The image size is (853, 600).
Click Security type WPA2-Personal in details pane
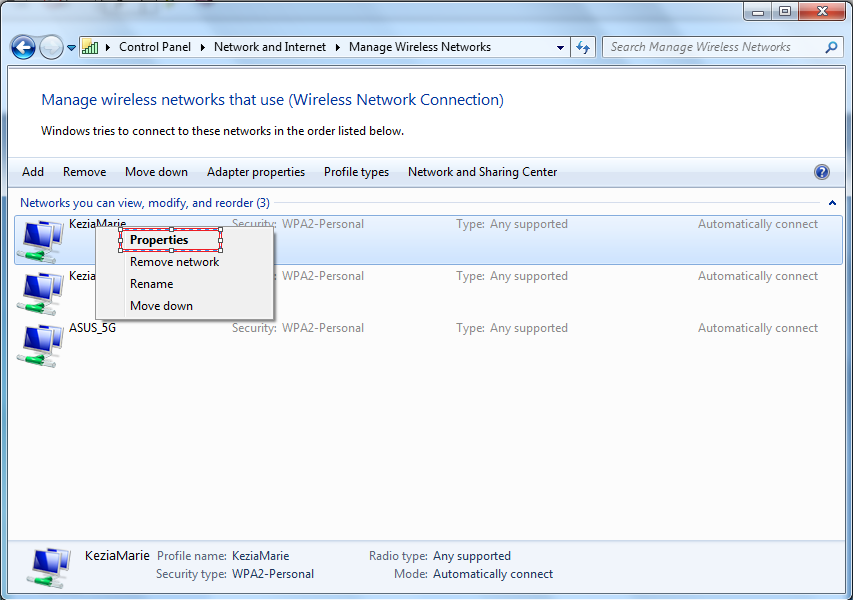pyautogui.click(x=273, y=574)
